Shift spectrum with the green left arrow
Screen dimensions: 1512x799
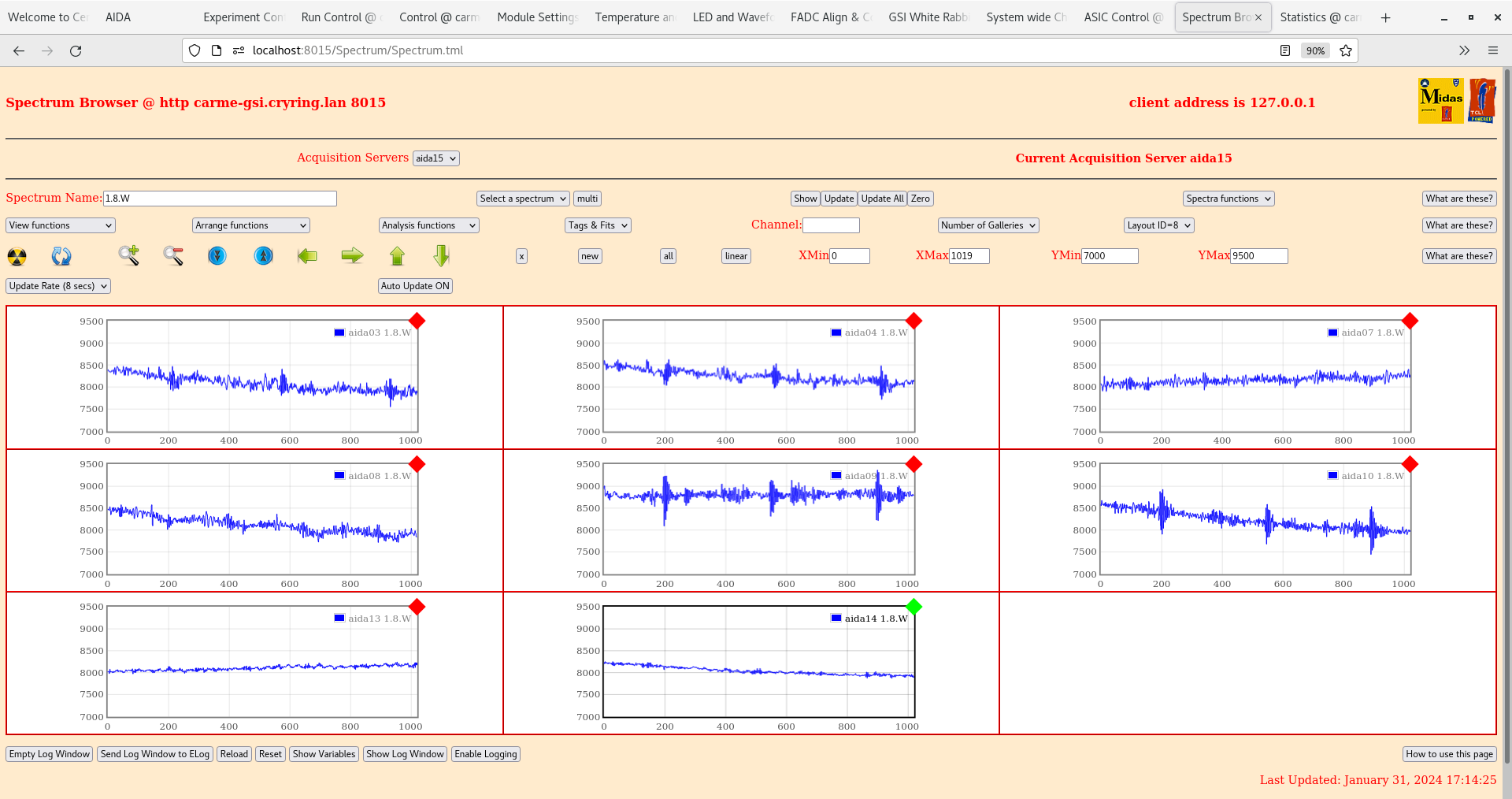pyautogui.click(x=307, y=255)
